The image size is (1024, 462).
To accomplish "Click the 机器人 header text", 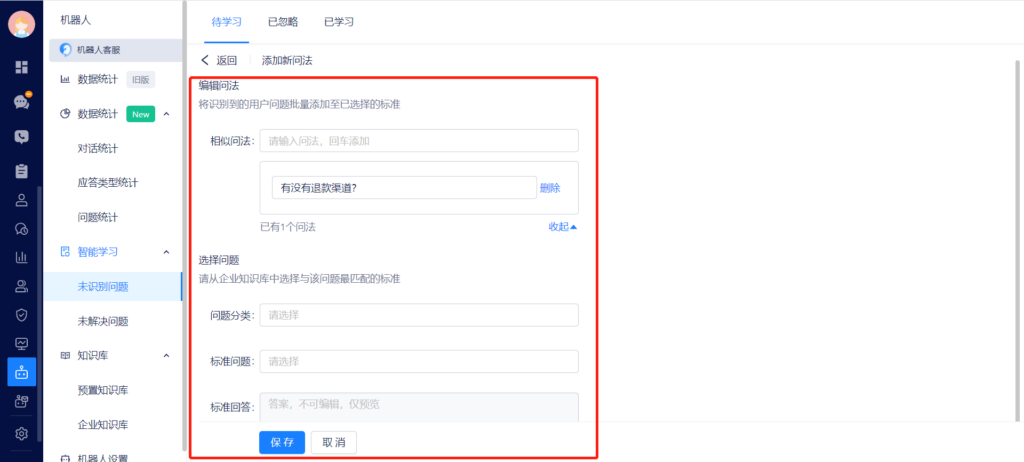I will click(76, 20).
